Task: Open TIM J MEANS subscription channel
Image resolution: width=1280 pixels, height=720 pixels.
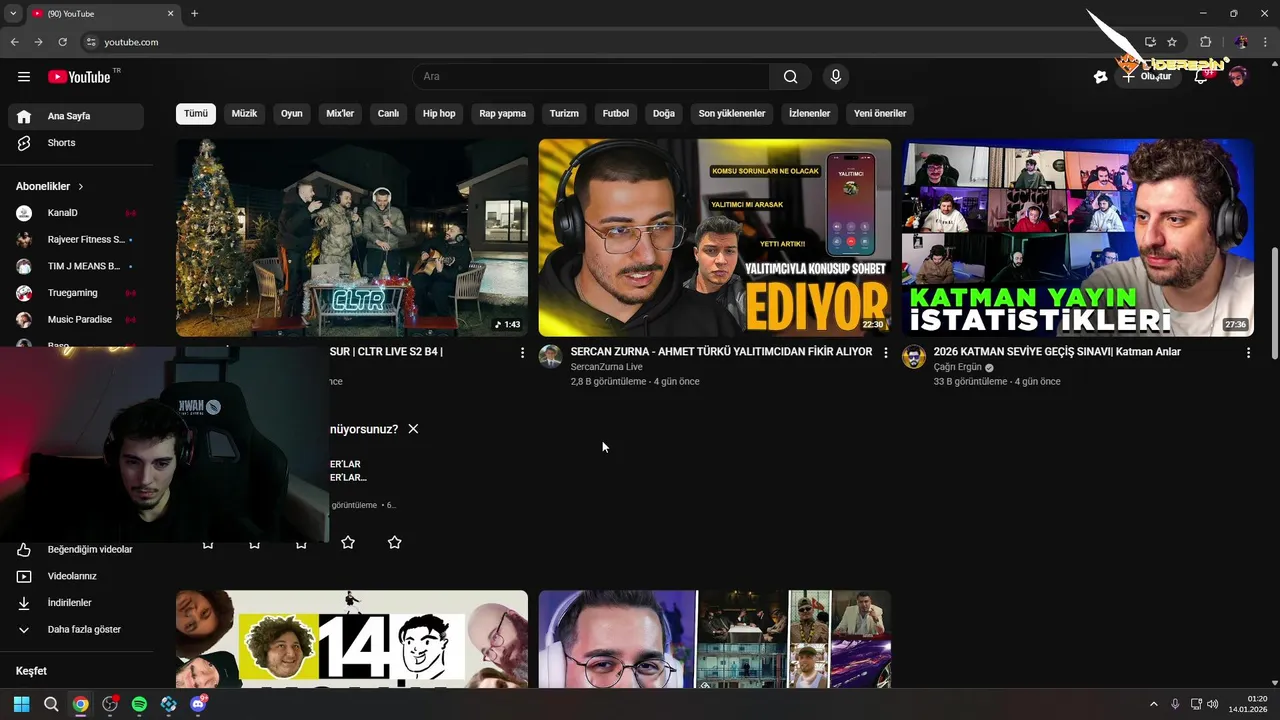Action: (x=76, y=266)
